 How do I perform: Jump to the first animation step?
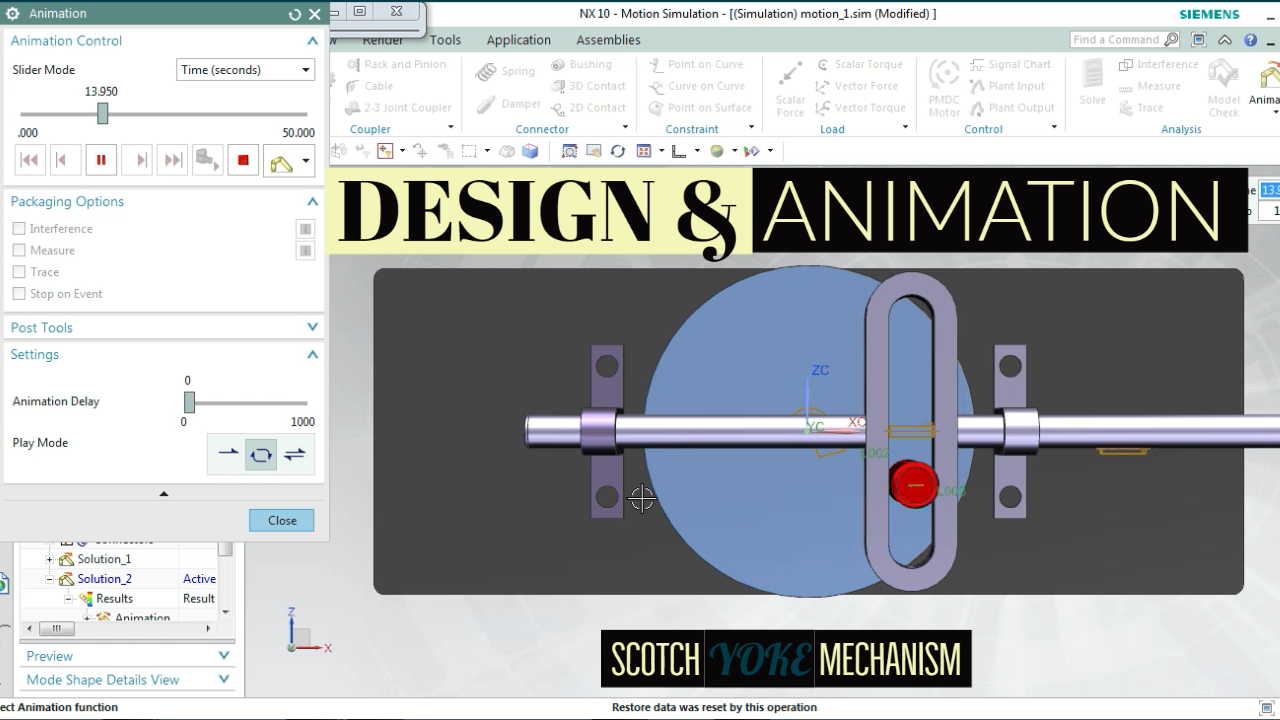click(29, 160)
